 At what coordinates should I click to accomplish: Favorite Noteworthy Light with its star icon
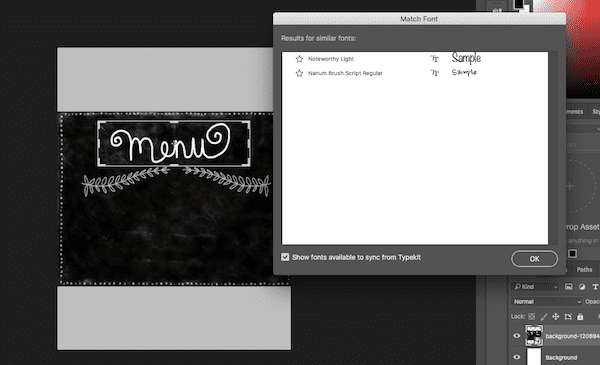[x=299, y=59]
